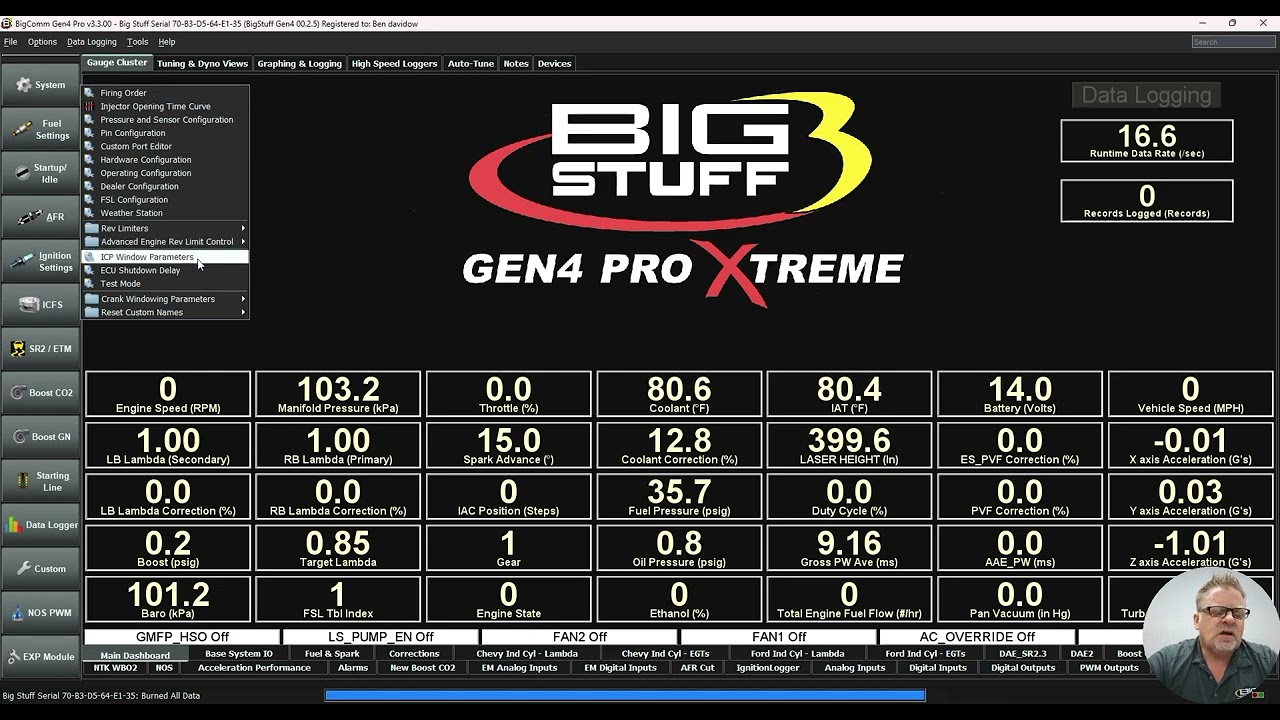This screenshot has width=1280, height=720.
Task: Open the Custom sidebar section
Action: 40,569
